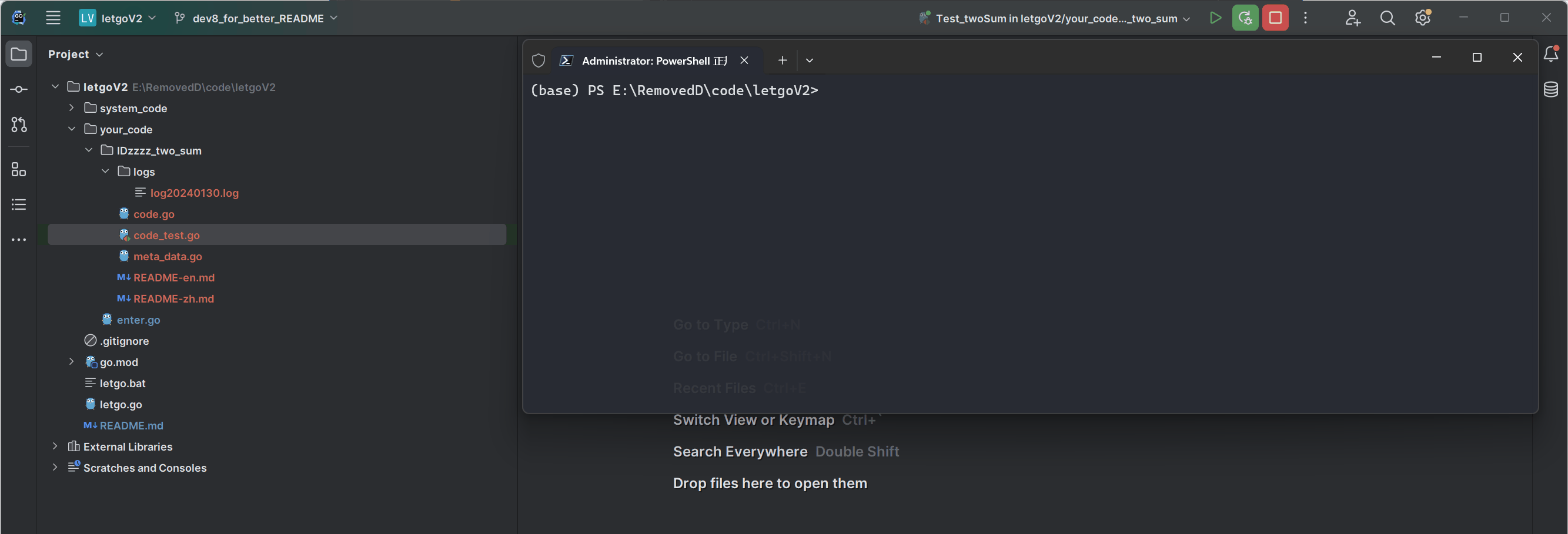
Task: Open the dev8_for_better_README branch dropdown
Action: (256, 18)
